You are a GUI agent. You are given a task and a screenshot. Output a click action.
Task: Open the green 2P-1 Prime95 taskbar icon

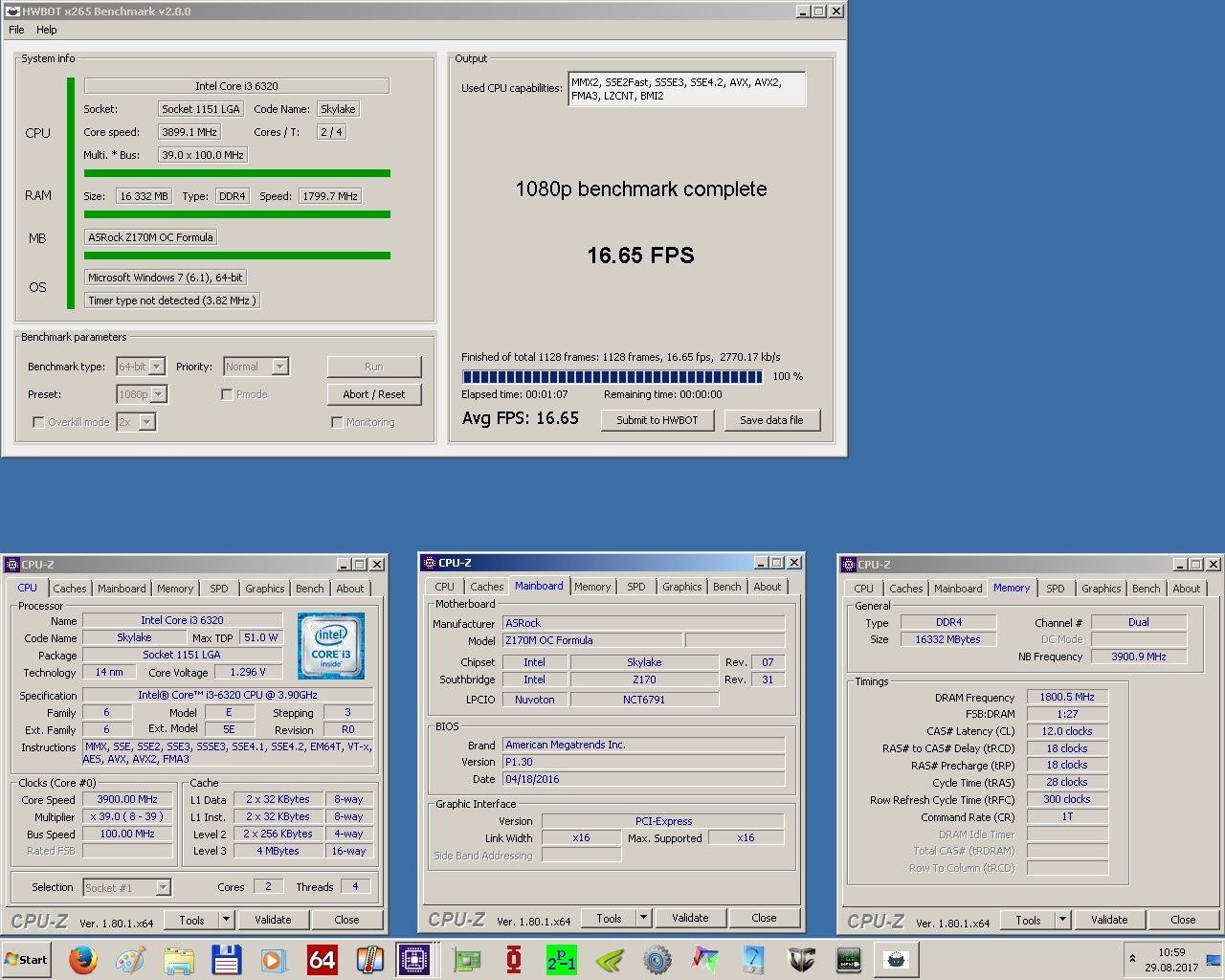[562, 959]
